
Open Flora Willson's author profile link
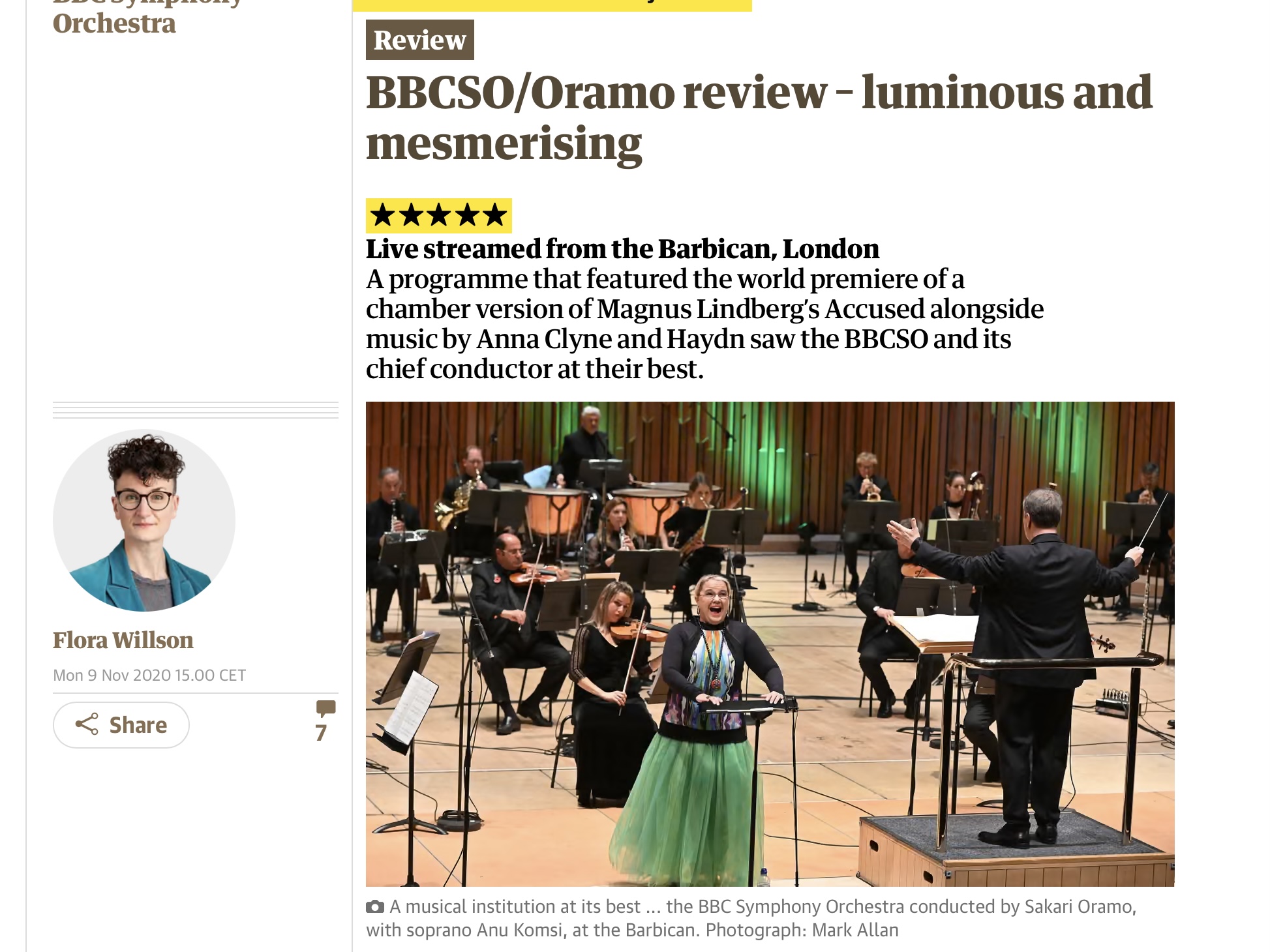pos(123,640)
